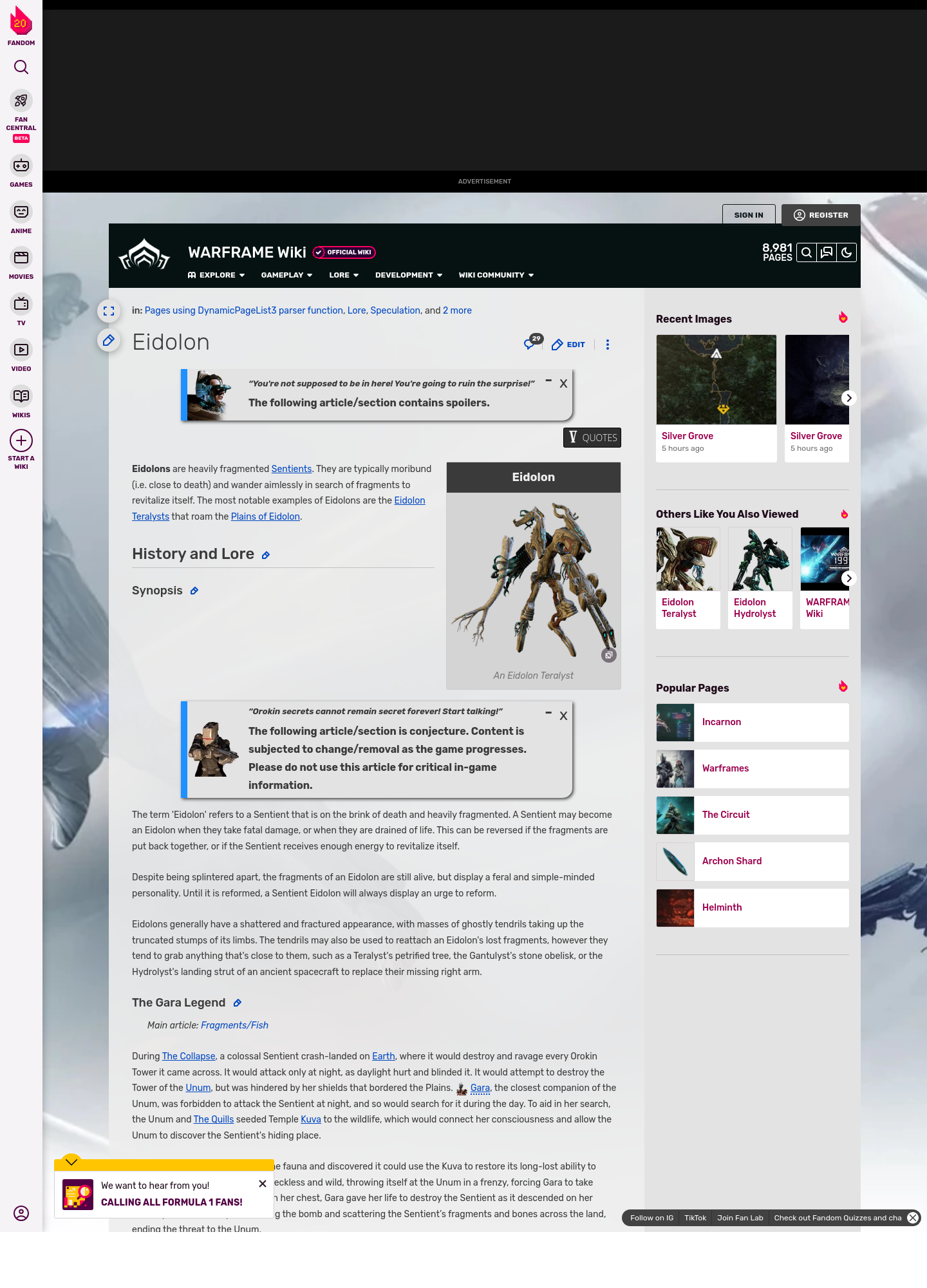Open the Fragments/Fish main article link
927x1288 pixels.
(x=234, y=1025)
